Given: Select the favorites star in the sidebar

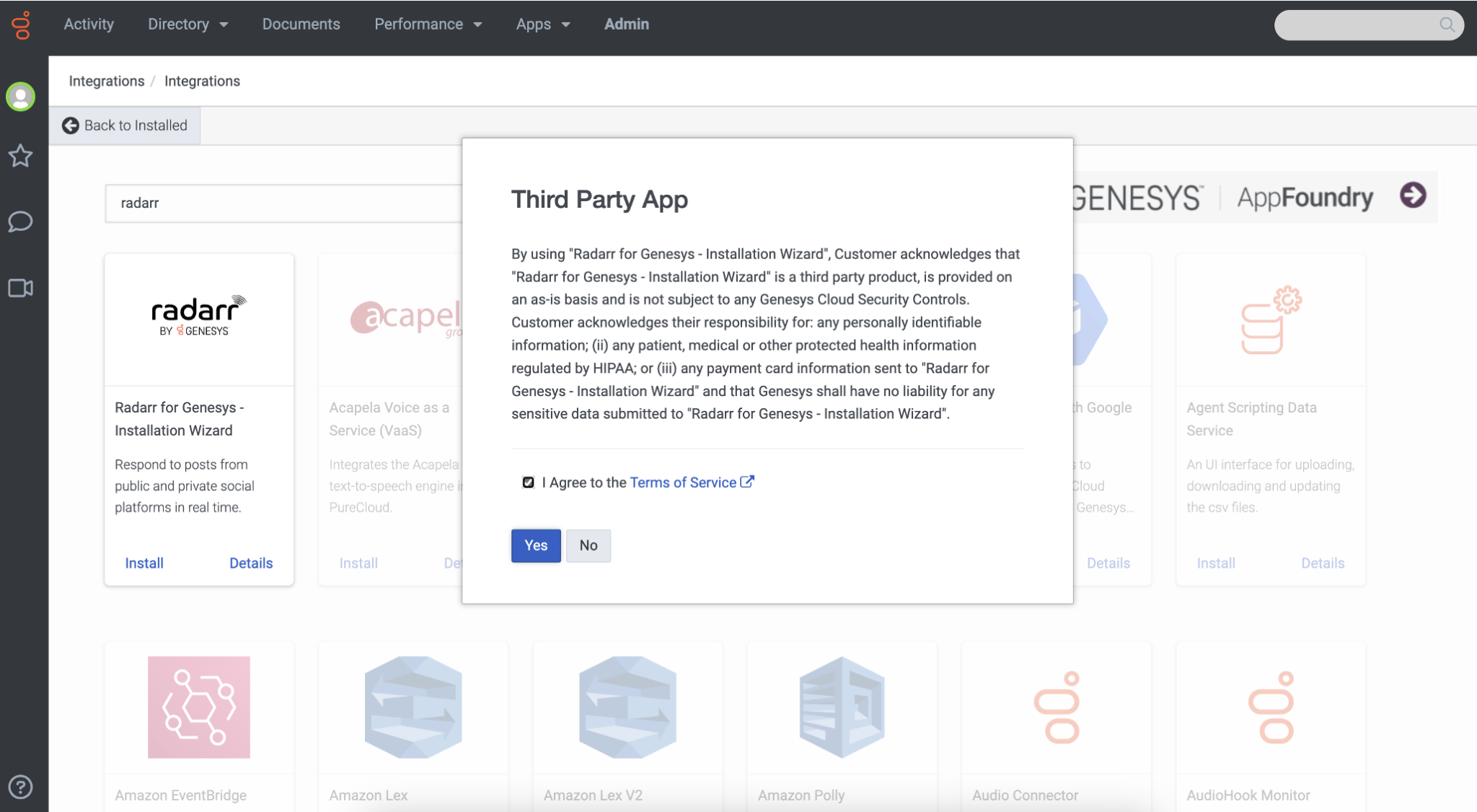Looking at the screenshot, I should pos(21,156).
